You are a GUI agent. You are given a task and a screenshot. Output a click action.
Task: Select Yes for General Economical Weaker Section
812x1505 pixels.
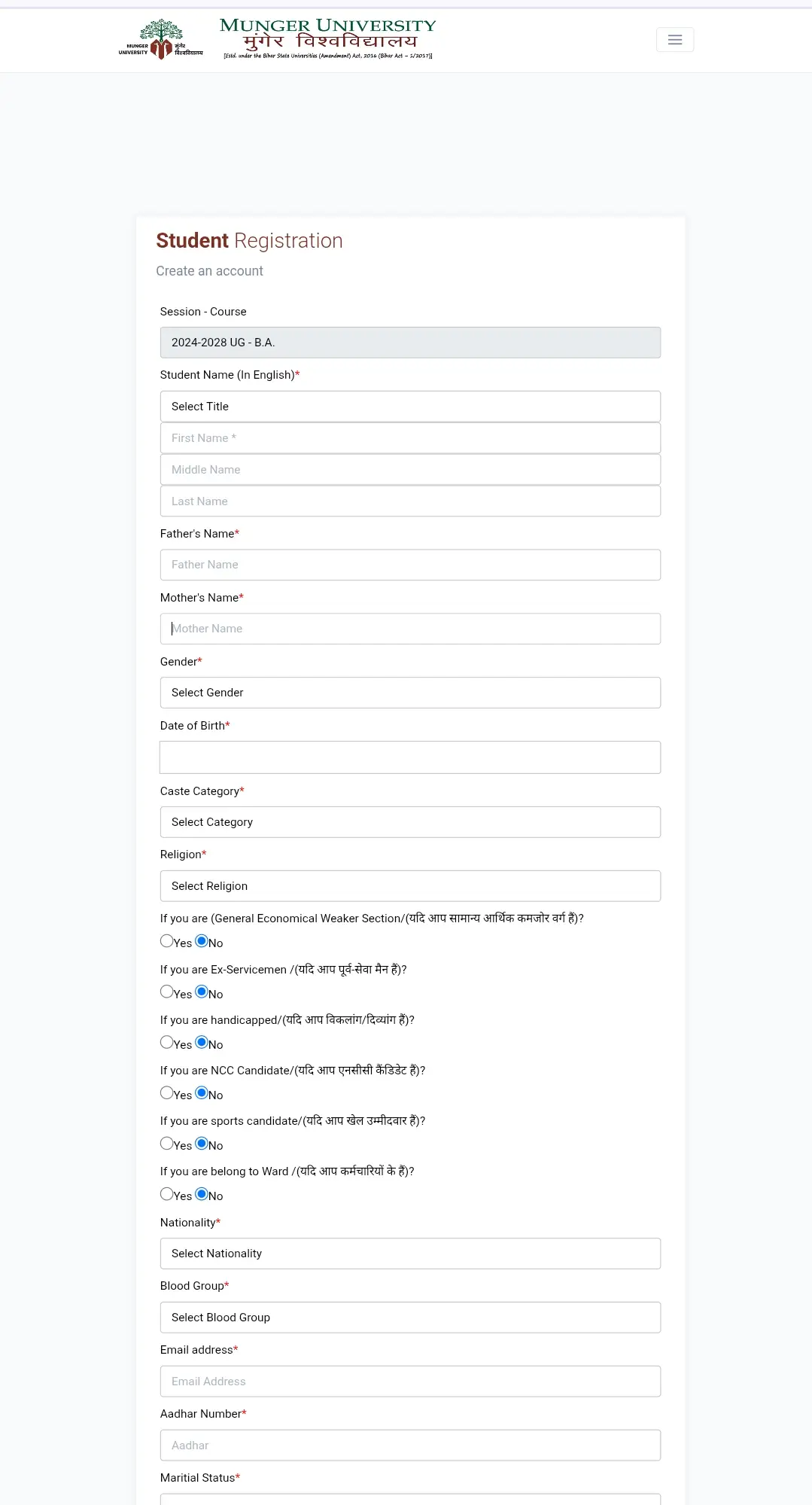point(167,941)
